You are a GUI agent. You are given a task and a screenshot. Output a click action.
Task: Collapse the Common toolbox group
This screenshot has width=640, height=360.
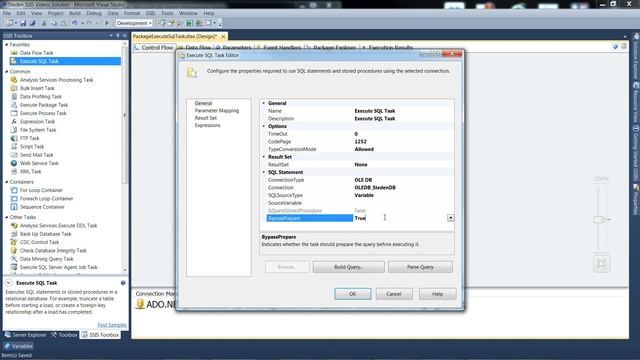(x=7, y=71)
